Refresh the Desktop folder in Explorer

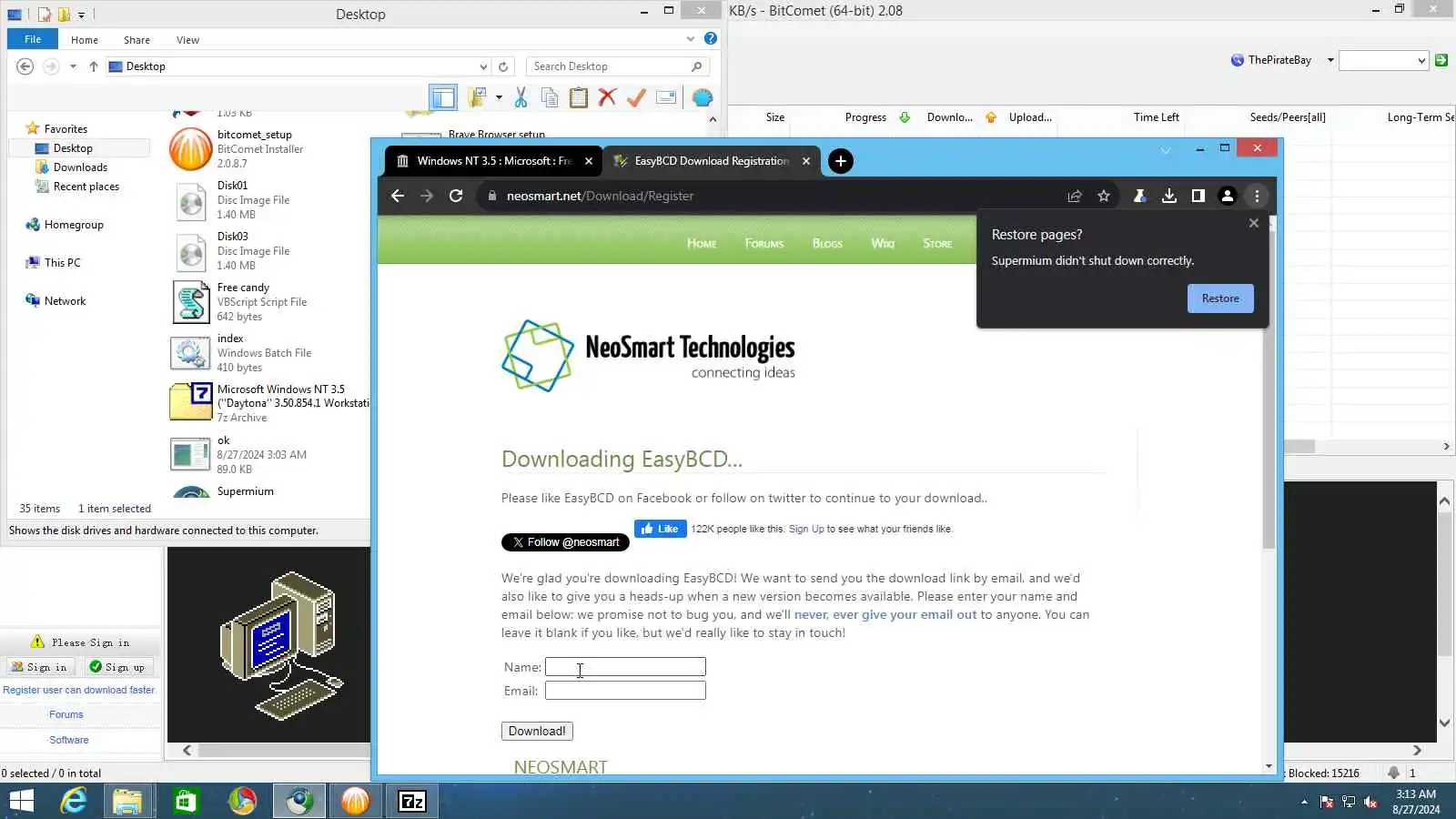coord(503,66)
